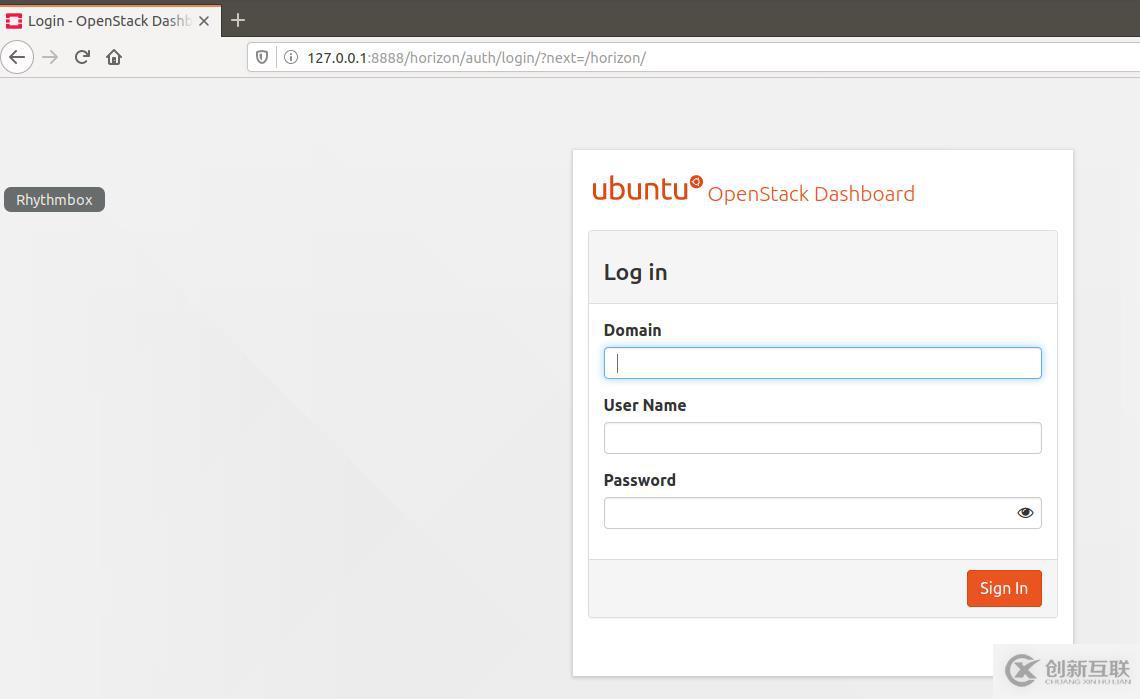Open a new browser tab with the plus button

[x=237, y=20]
